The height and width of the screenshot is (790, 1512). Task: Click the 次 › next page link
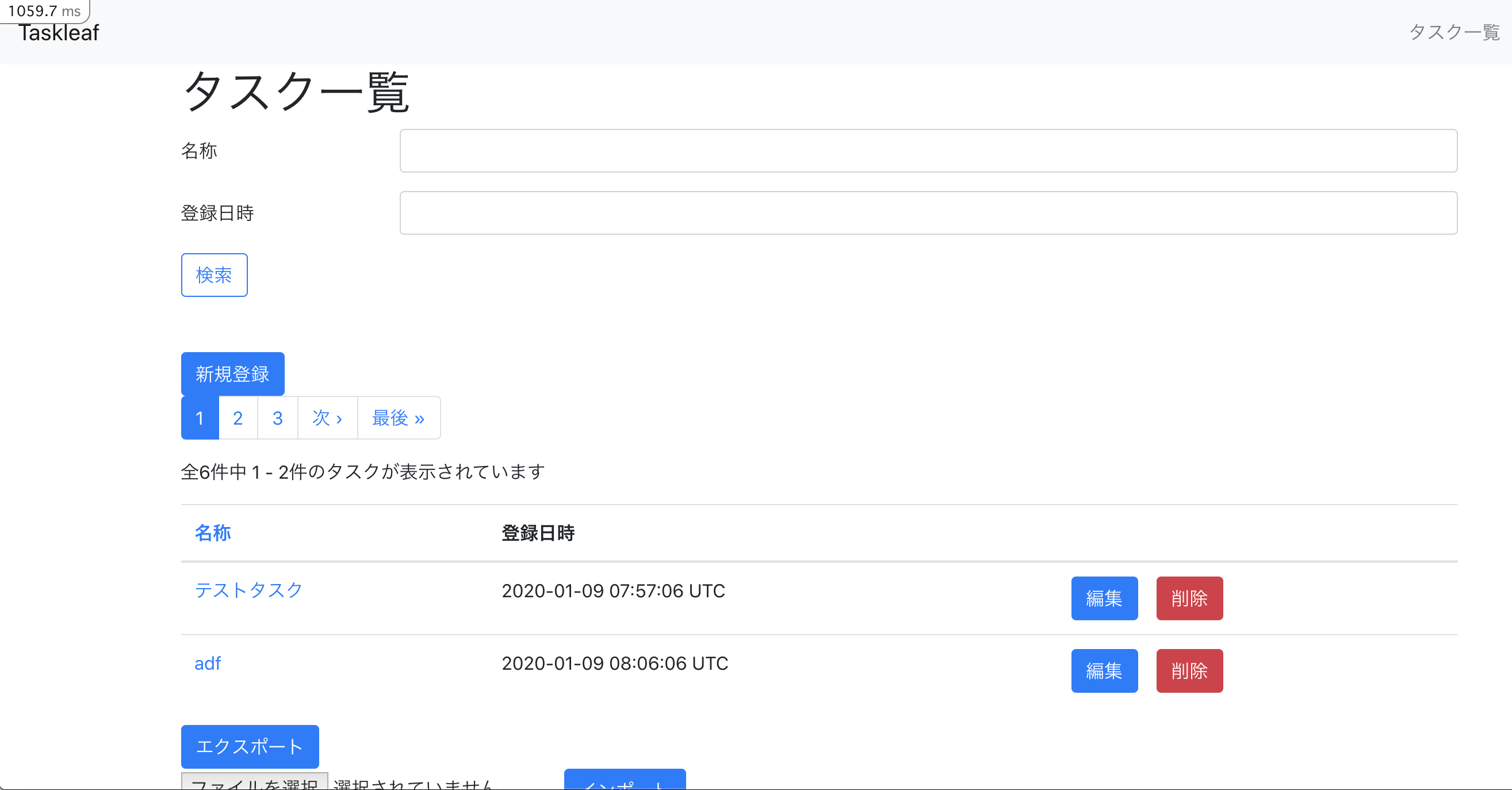(x=327, y=418)
